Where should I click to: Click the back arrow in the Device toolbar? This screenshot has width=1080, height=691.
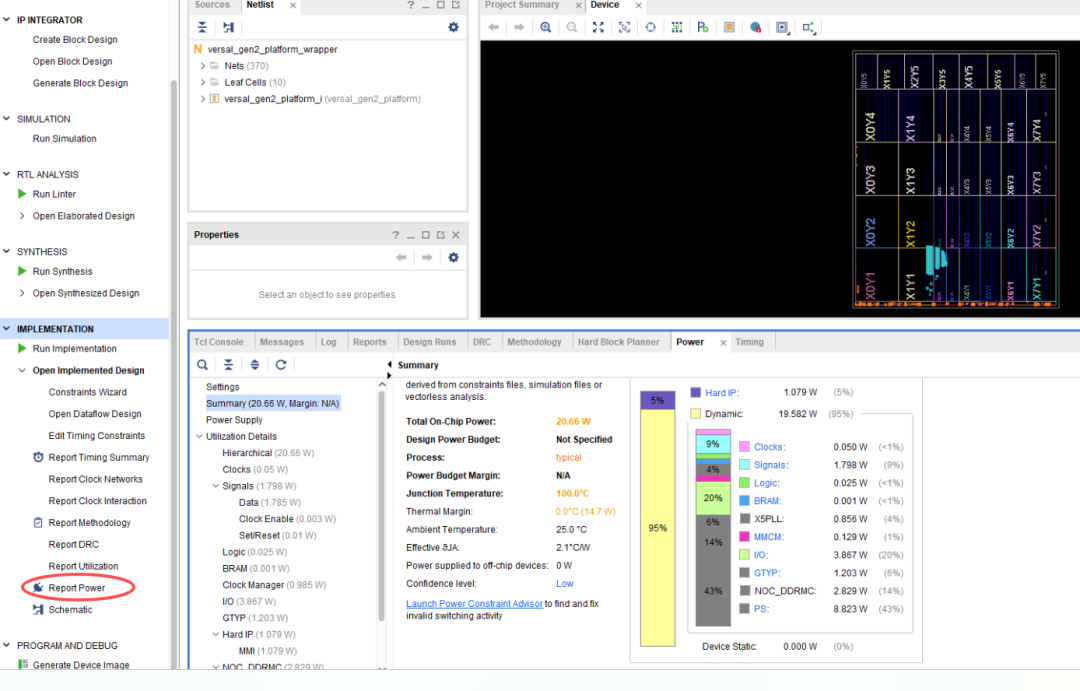click(x=493, y=28)
